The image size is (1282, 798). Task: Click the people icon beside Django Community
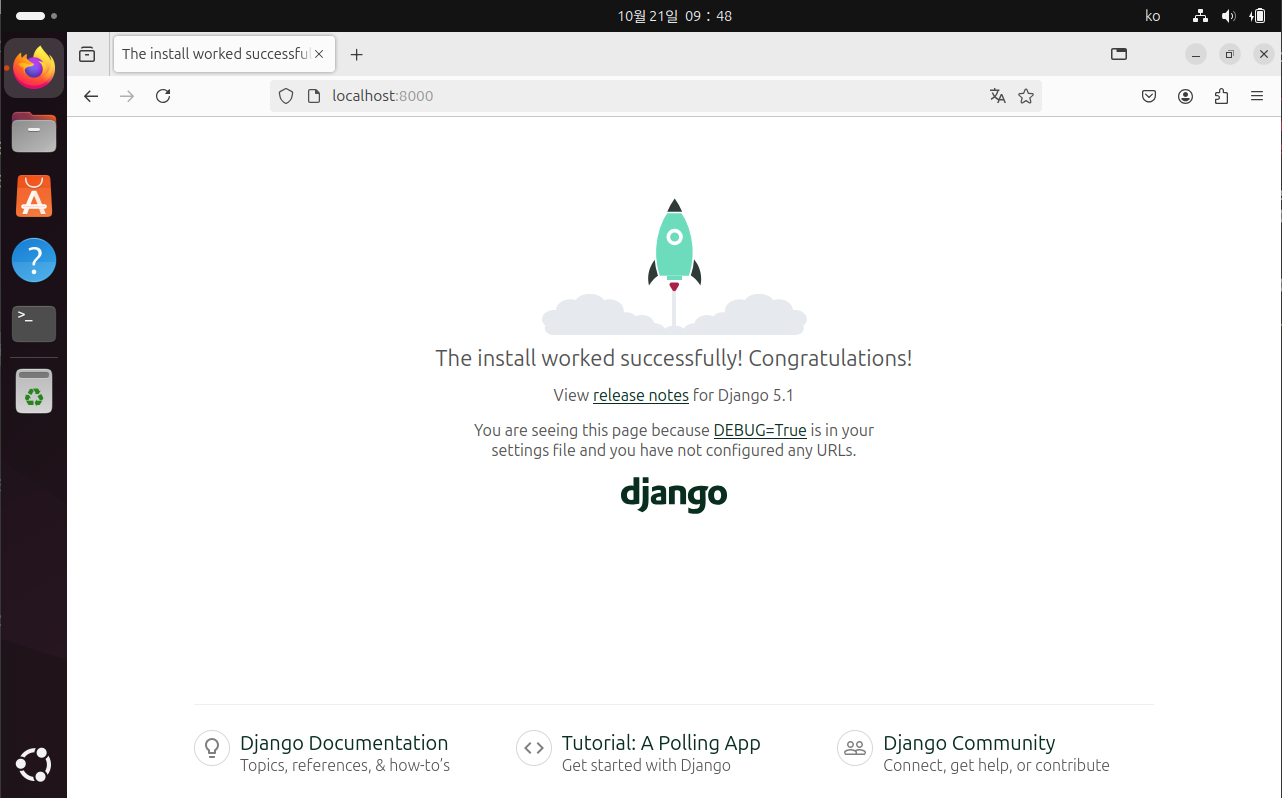pos(855,748)
